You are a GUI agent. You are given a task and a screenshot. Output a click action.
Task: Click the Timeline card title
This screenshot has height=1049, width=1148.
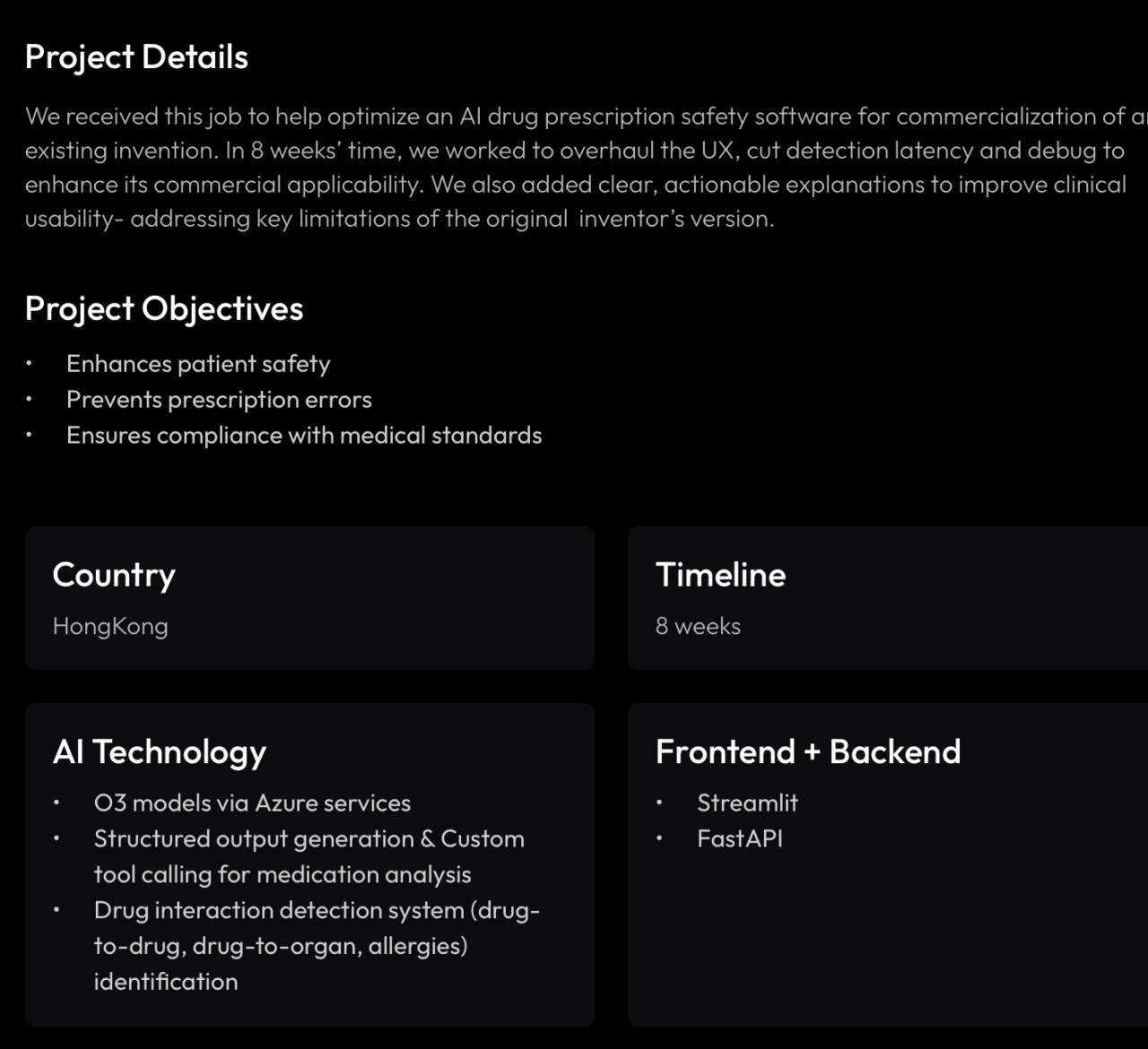(720, 575)
